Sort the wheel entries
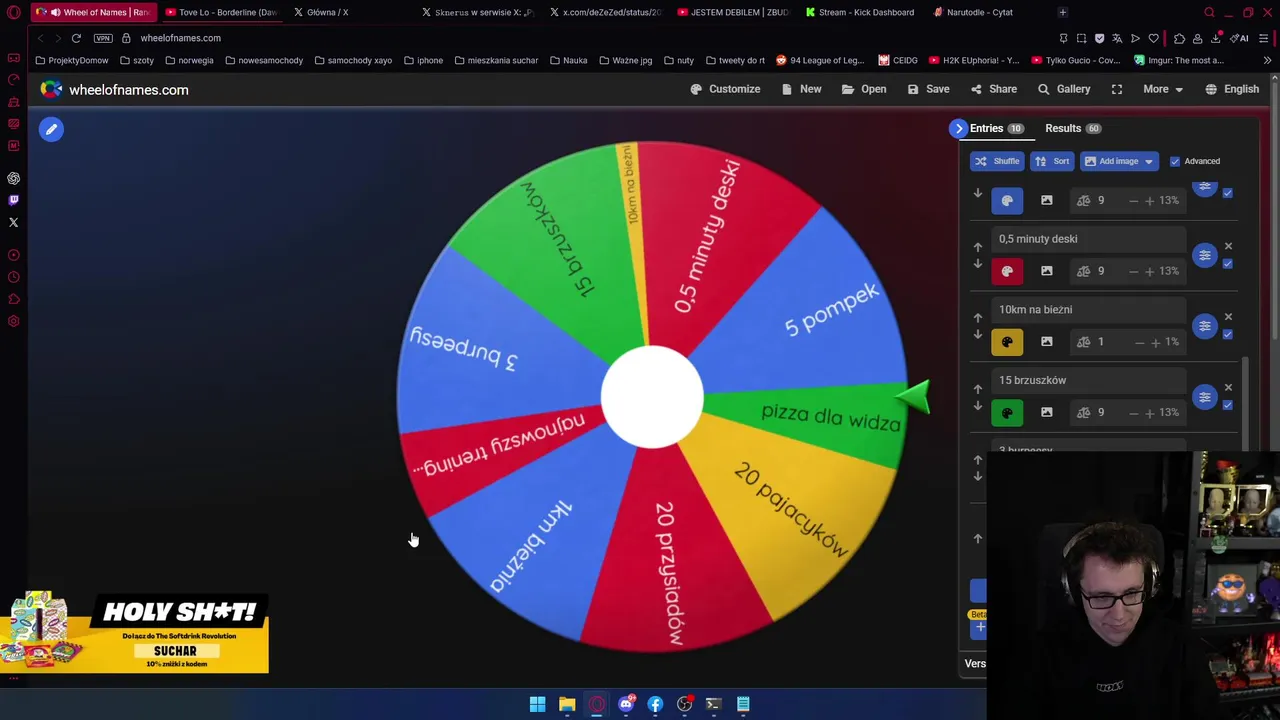1280x720 pixels. [x=1052, y=161]
